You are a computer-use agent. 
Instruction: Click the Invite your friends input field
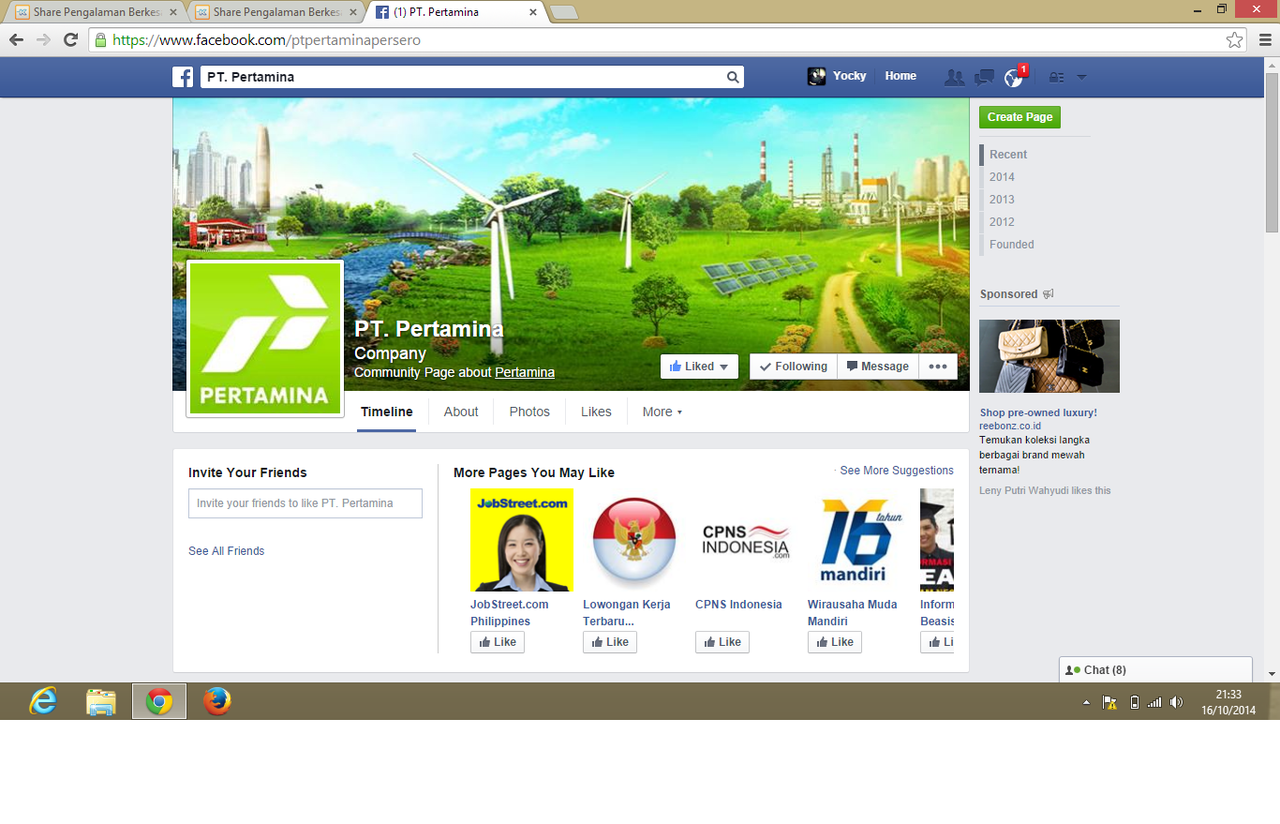tap(305, 503)
